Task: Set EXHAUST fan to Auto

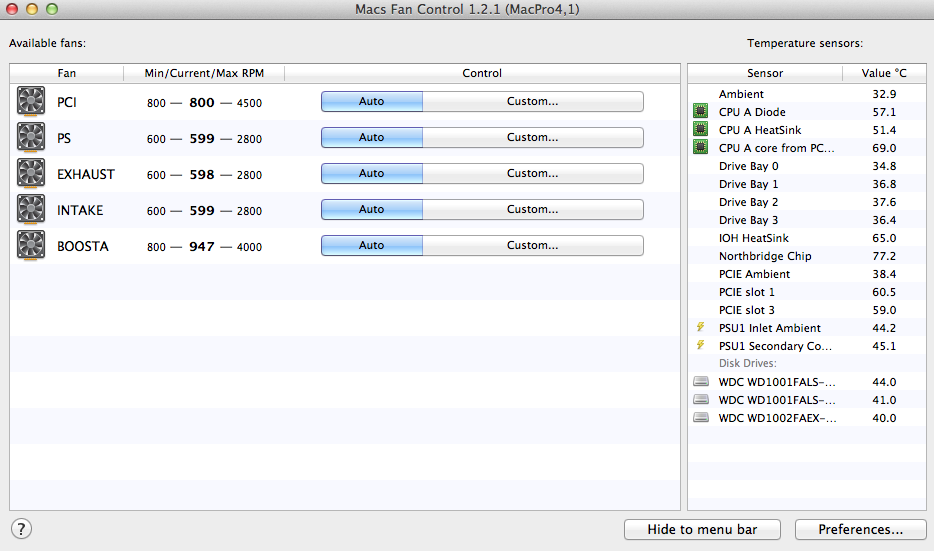Action: tap(372, 173)
